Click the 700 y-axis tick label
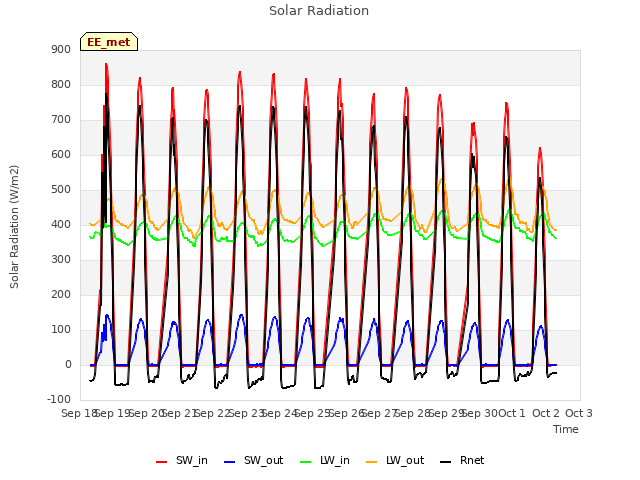 (61, 120)
